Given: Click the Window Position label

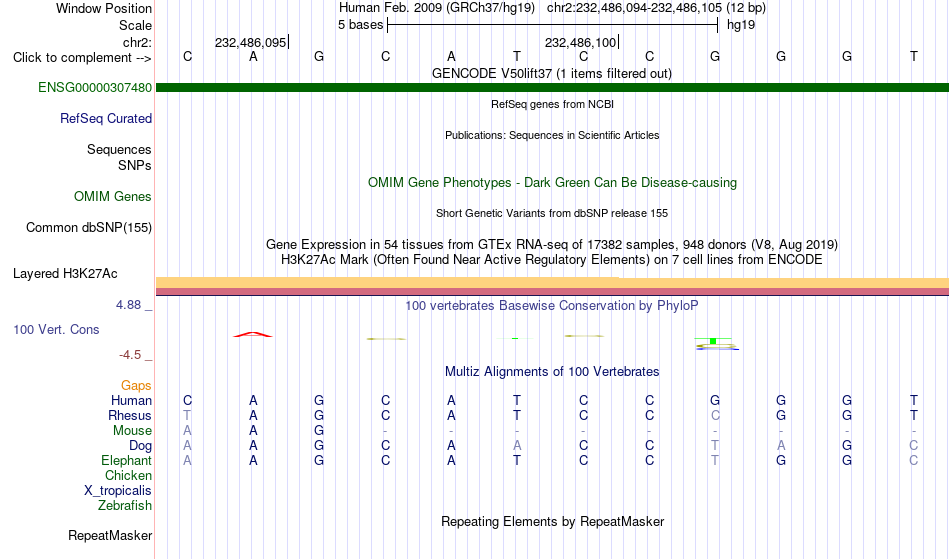Looking at the screenshot, I should (104, 8).
